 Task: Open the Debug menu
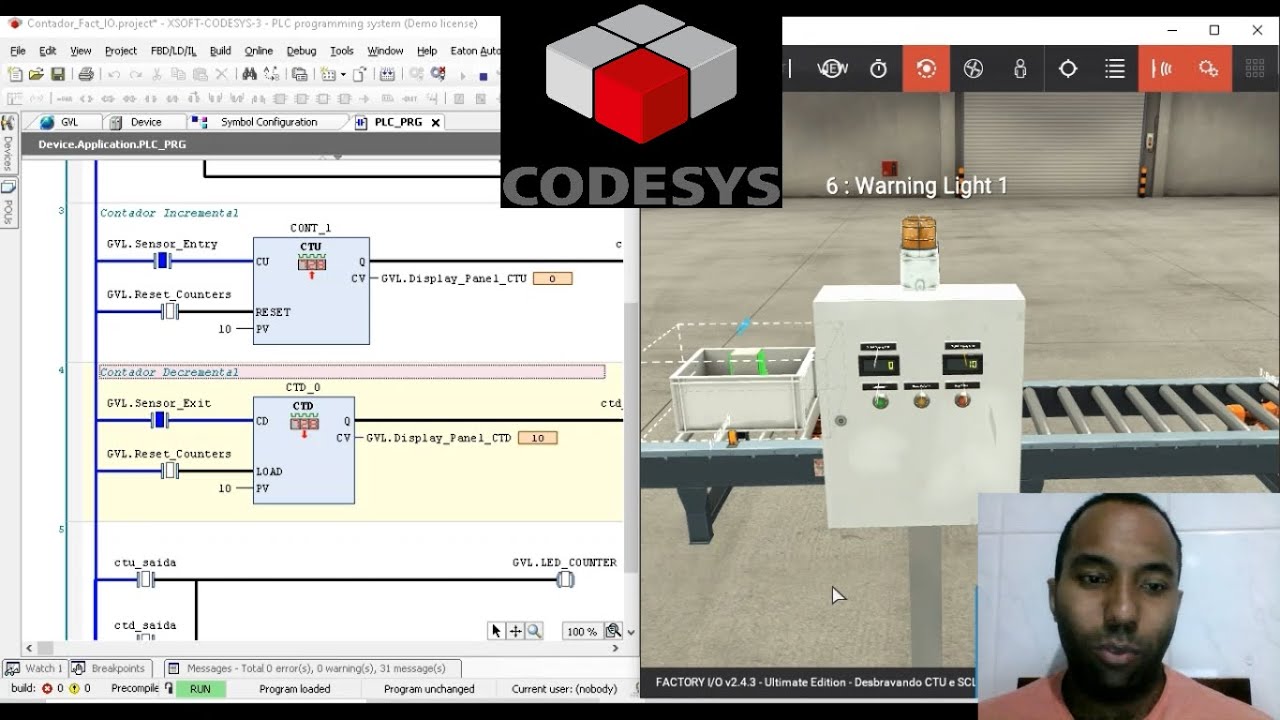[301, 50]
